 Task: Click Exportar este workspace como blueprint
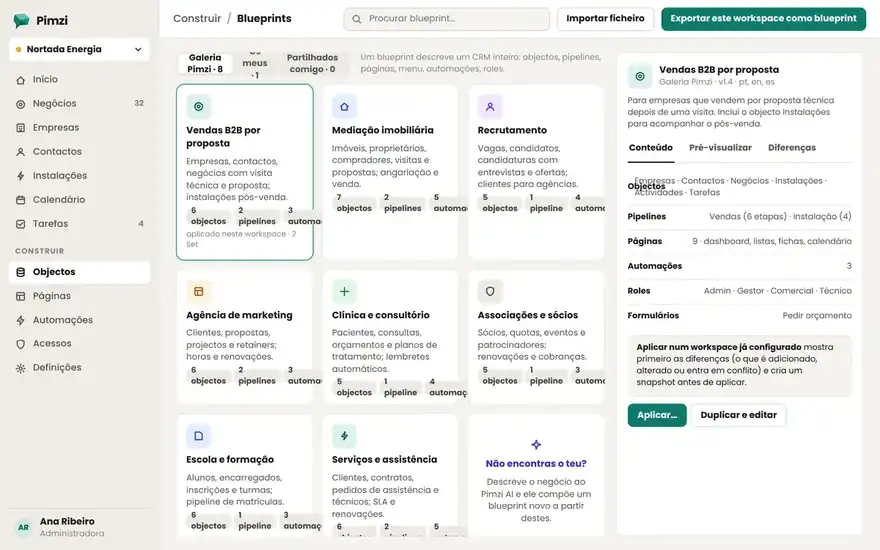763,19
